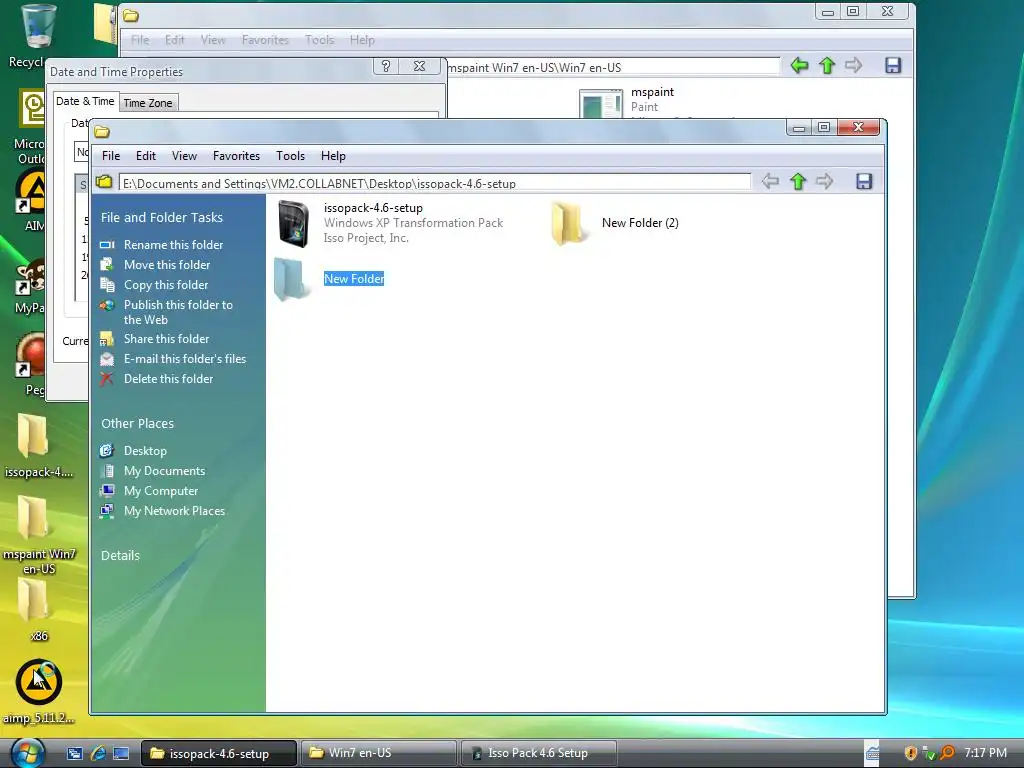This screenshot has height=768, width=1024.
Task: Open Desktop under Other Places
Action: 145,451
